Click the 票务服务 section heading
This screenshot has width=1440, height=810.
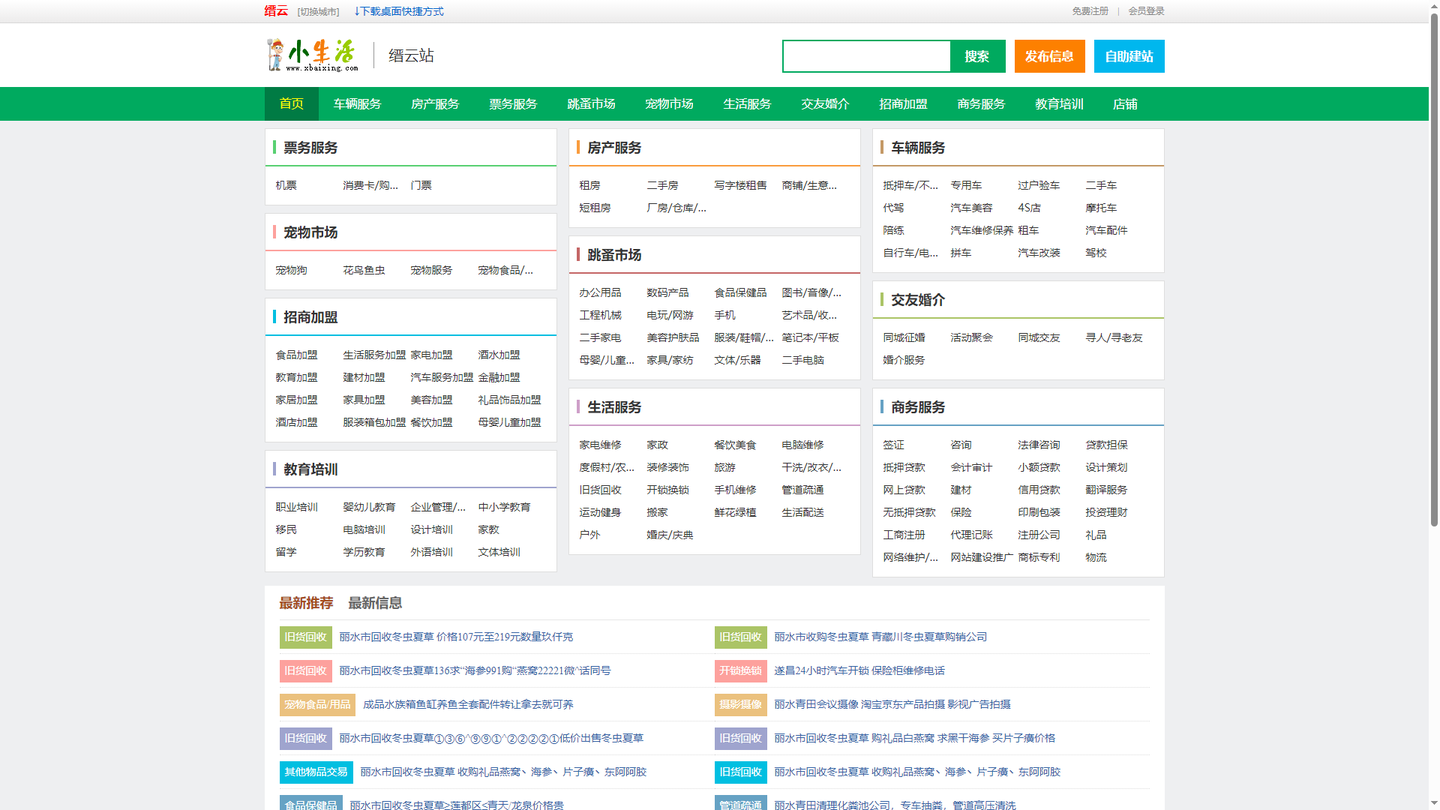(311, 148)
